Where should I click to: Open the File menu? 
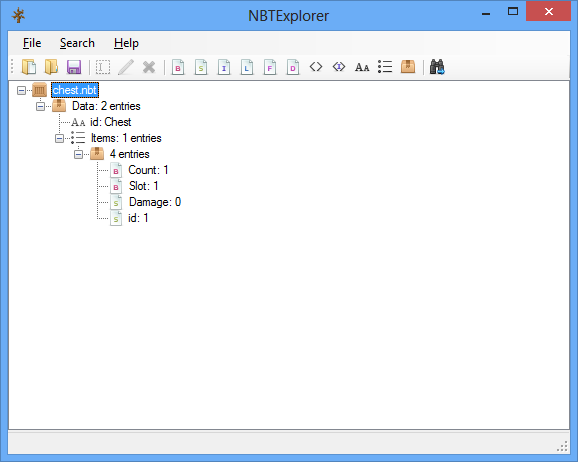click(32, 43)
